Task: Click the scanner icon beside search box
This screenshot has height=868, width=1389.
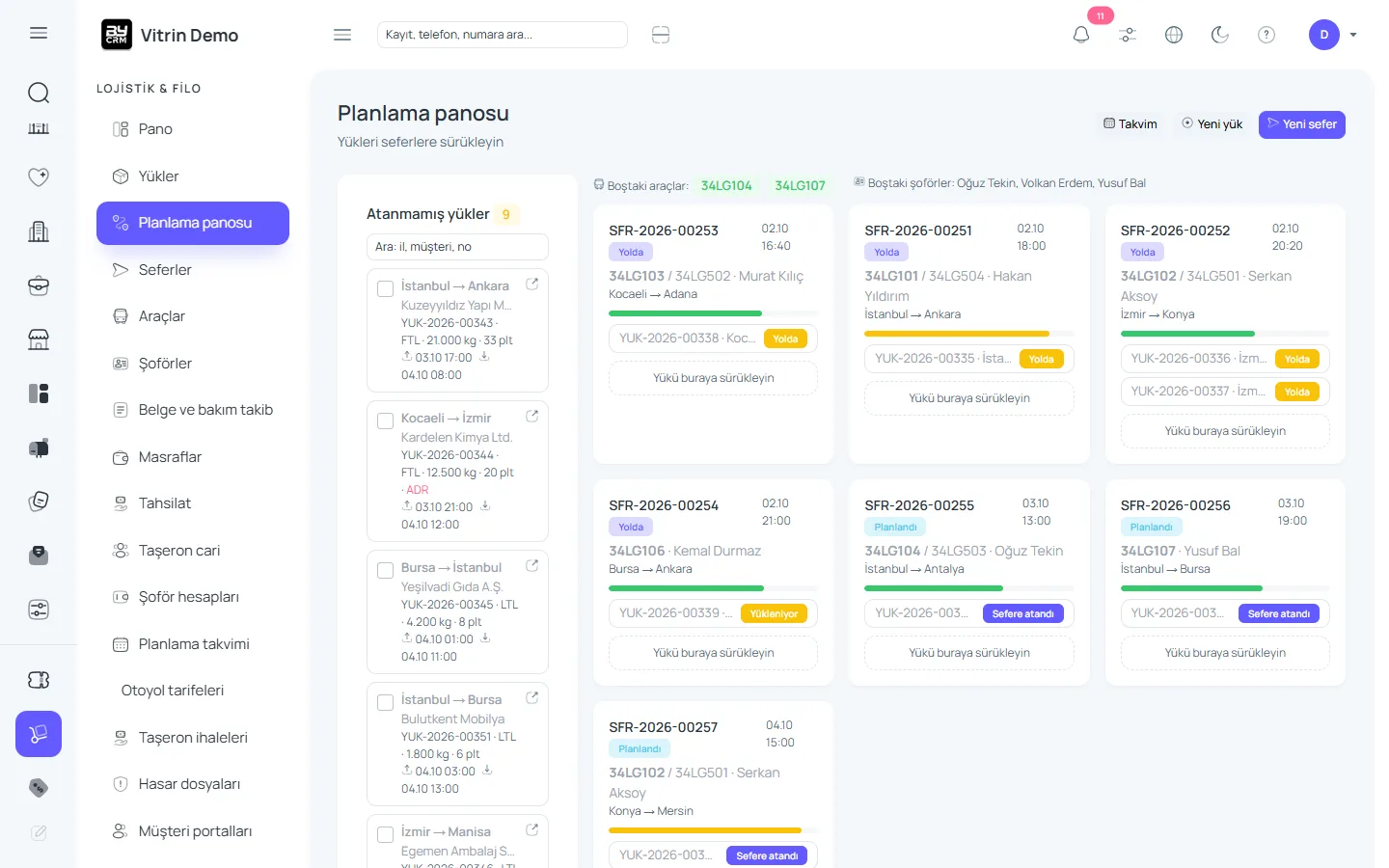Action: coord(661,35)
